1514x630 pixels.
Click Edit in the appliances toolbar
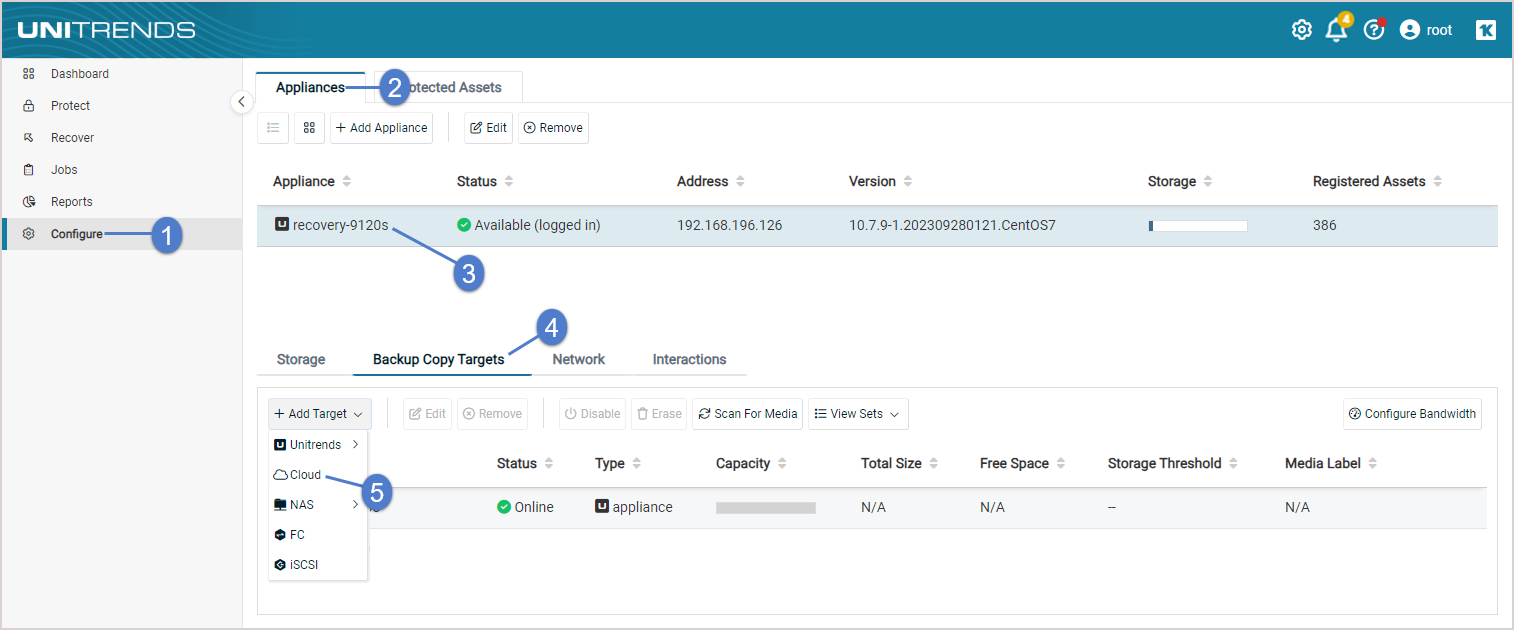[488, 128]
